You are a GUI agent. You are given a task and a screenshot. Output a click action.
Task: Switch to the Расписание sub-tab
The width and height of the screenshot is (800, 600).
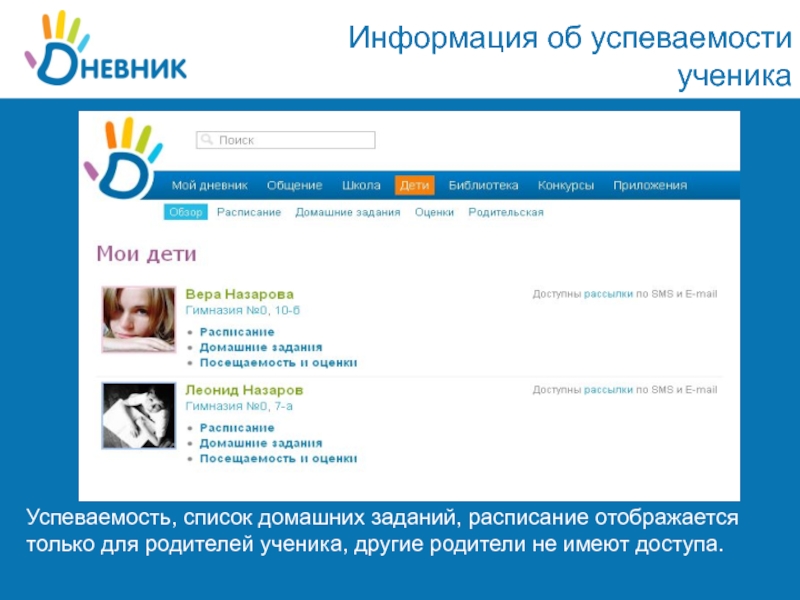(249, 212)
